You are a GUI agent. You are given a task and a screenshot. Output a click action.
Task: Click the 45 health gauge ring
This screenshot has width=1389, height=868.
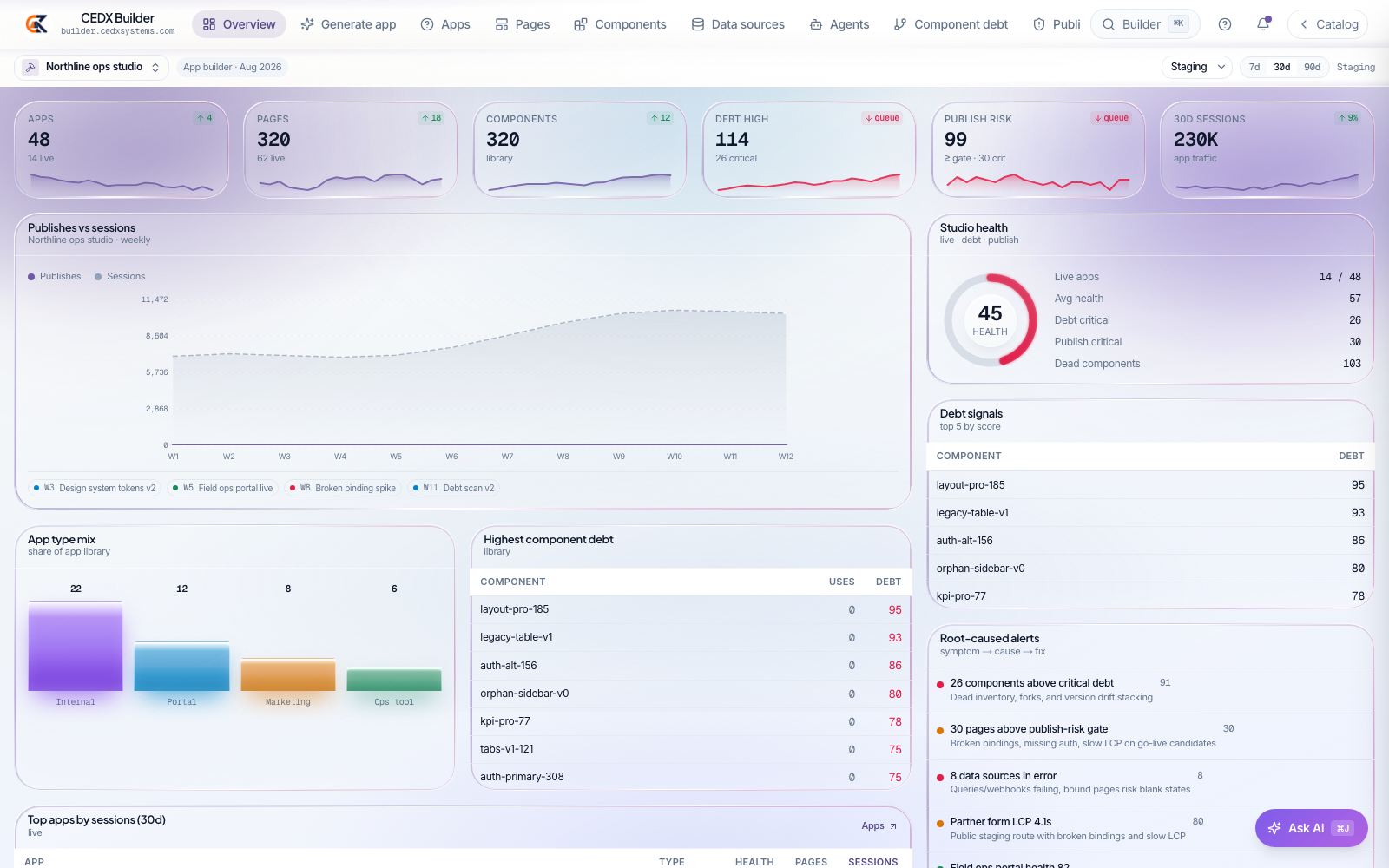click(991, 320)
